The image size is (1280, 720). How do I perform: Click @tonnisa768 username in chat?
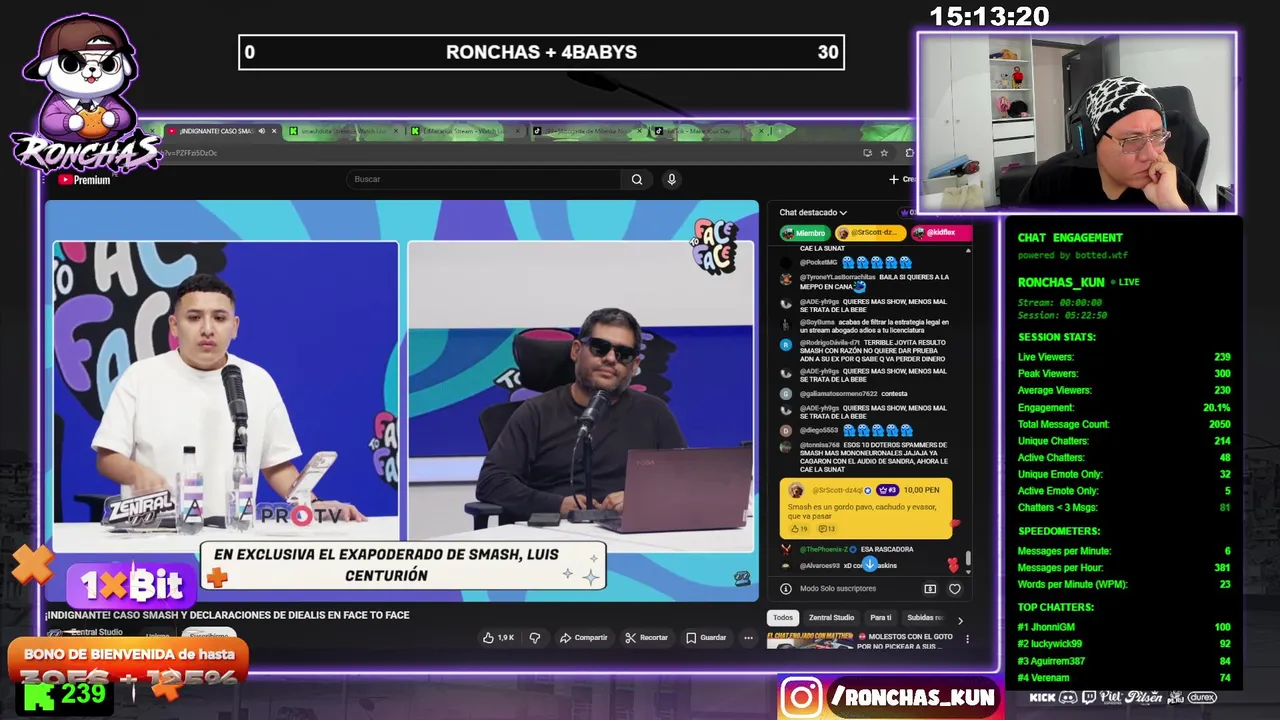820,445
